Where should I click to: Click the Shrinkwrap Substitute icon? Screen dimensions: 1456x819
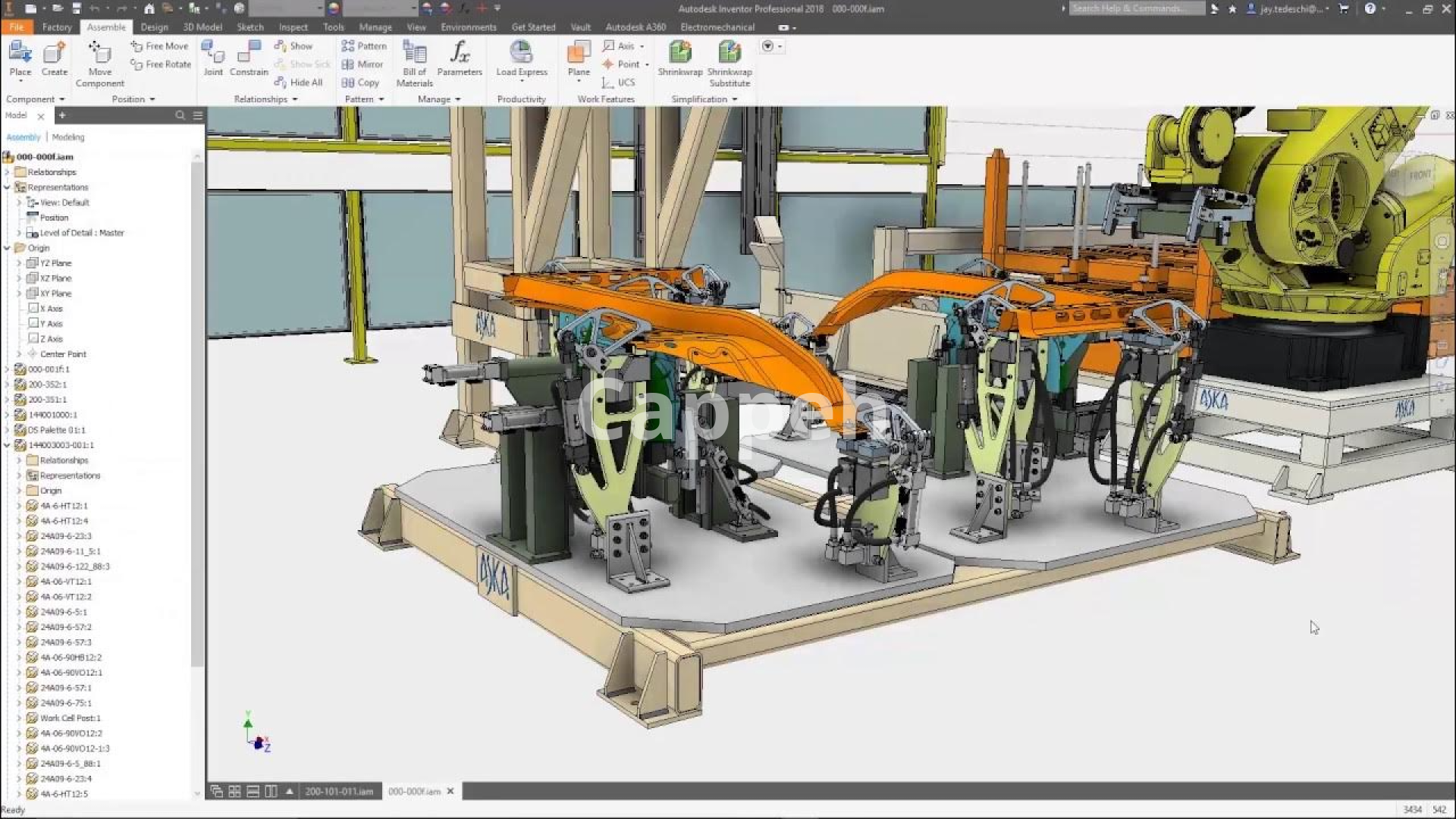click(729, 53)
